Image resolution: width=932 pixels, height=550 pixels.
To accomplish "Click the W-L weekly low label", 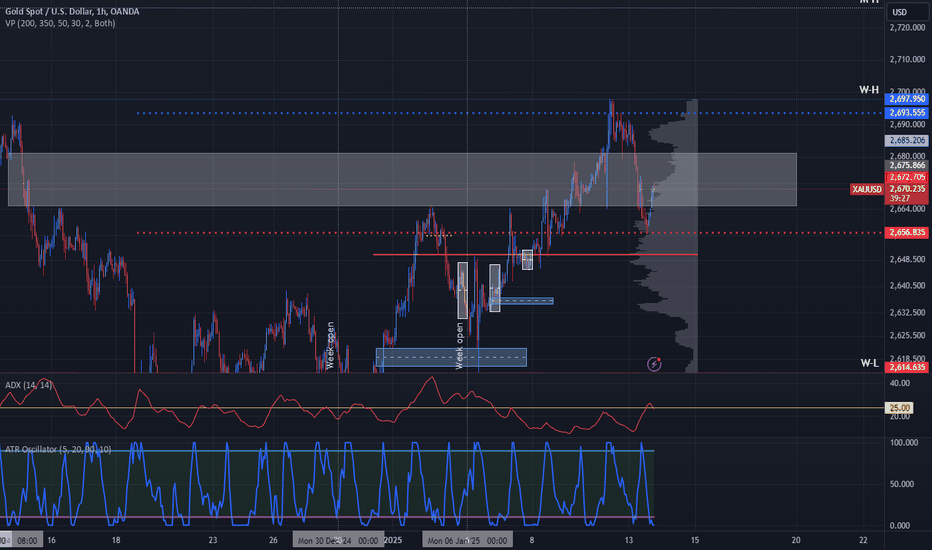I will 869,363.
